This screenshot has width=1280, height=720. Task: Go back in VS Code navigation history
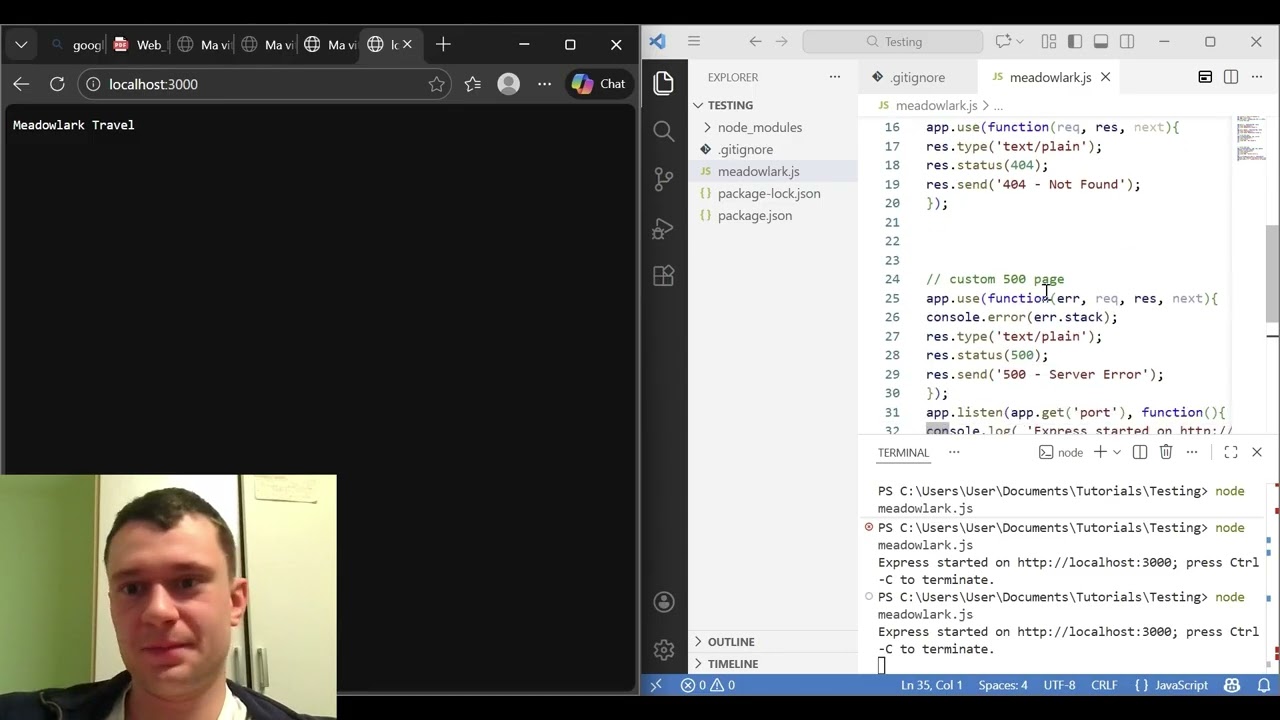[755, 41]
